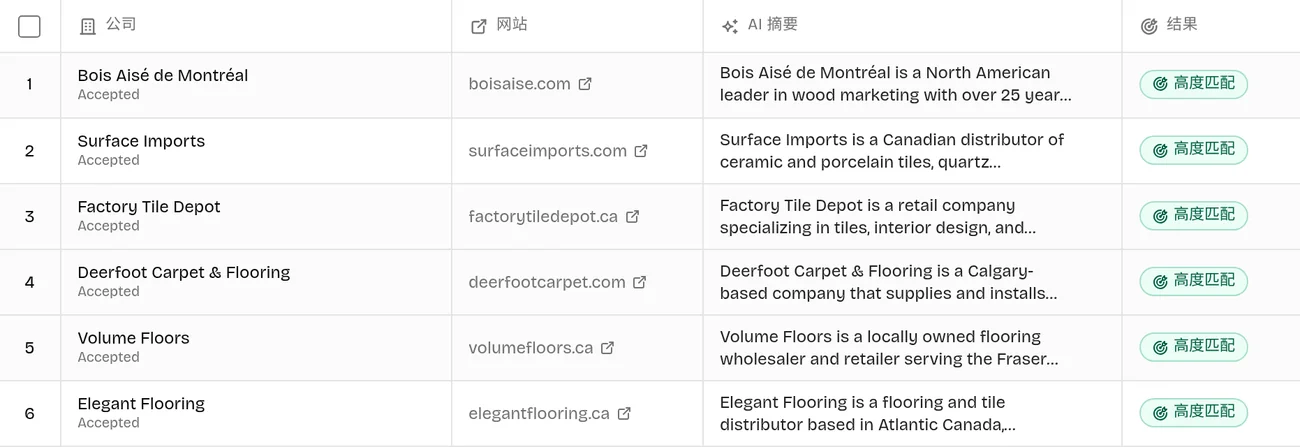Click 高度匹配 badge for Surface Imports
The width and height of the screenshot is (1300, 447).
coord(1194,150)
